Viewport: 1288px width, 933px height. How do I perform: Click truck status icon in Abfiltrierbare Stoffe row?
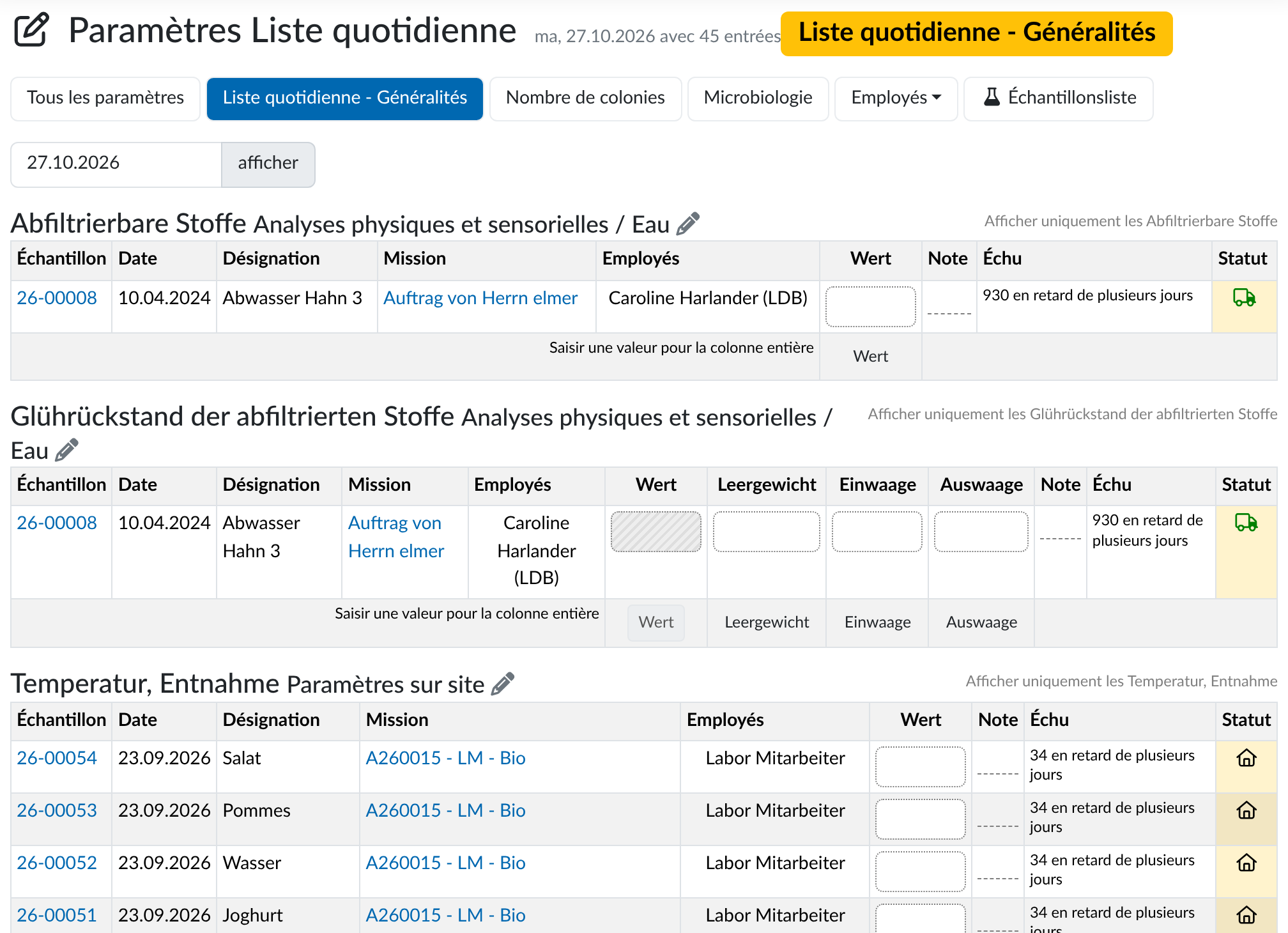click(1244, 297)
